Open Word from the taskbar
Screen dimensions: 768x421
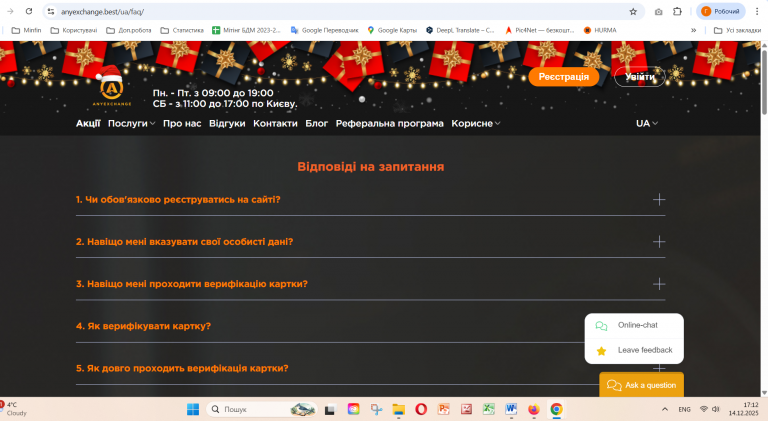511,409
